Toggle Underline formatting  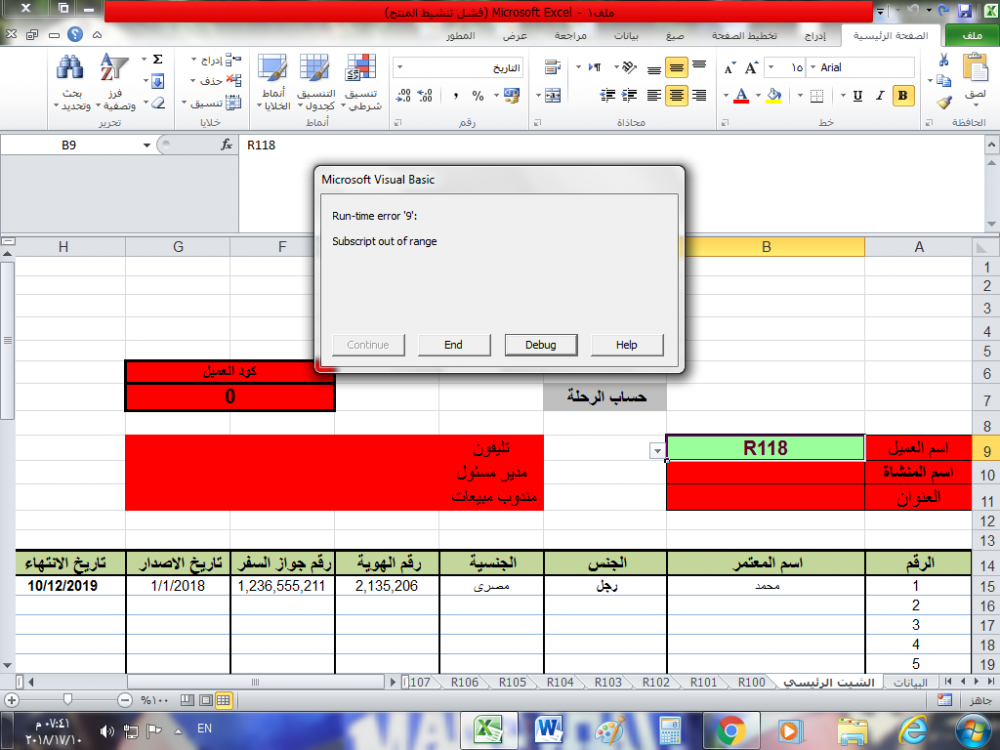click(858, 96)
